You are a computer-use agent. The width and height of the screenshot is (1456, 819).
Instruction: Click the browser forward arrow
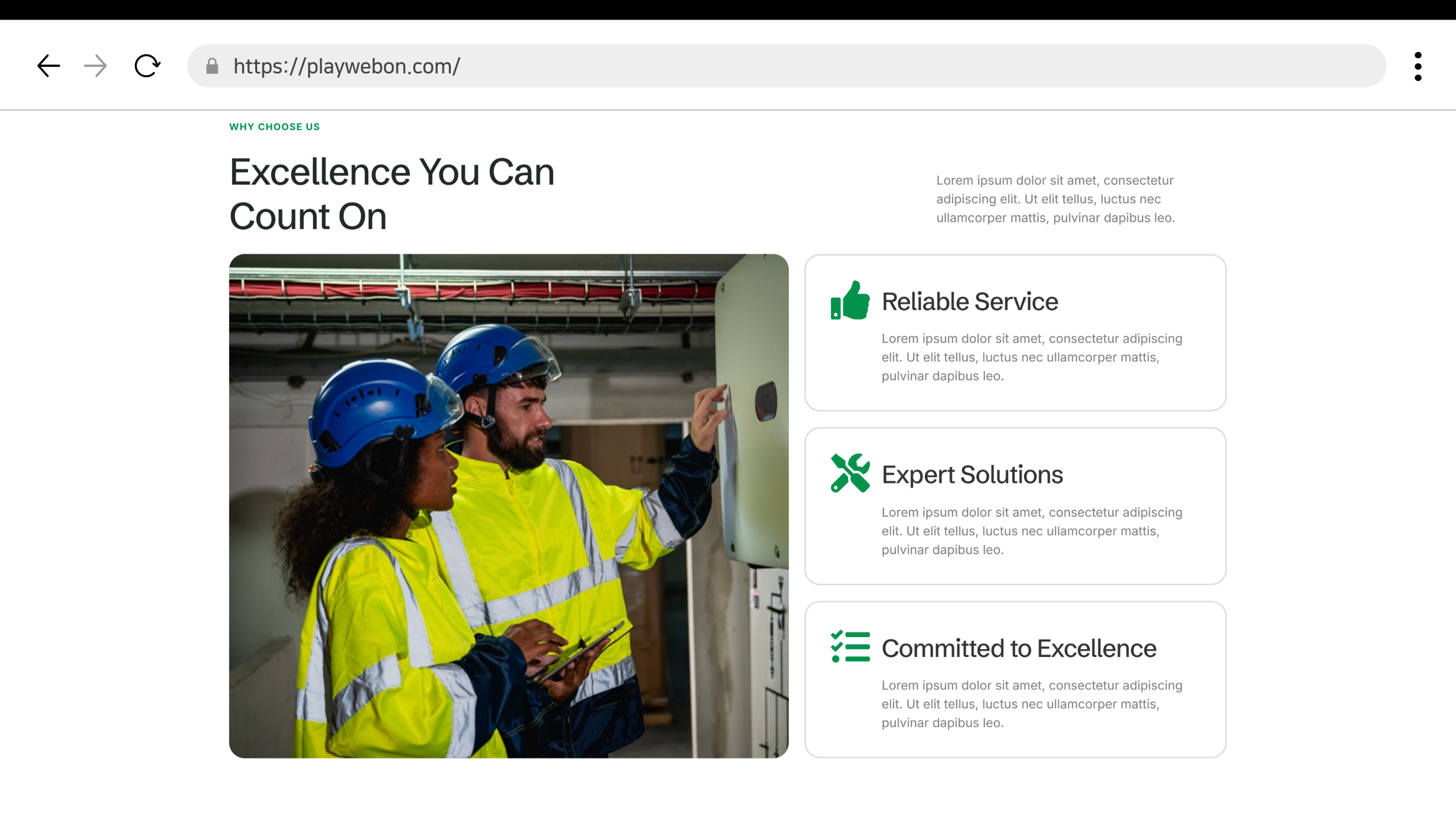96,66
